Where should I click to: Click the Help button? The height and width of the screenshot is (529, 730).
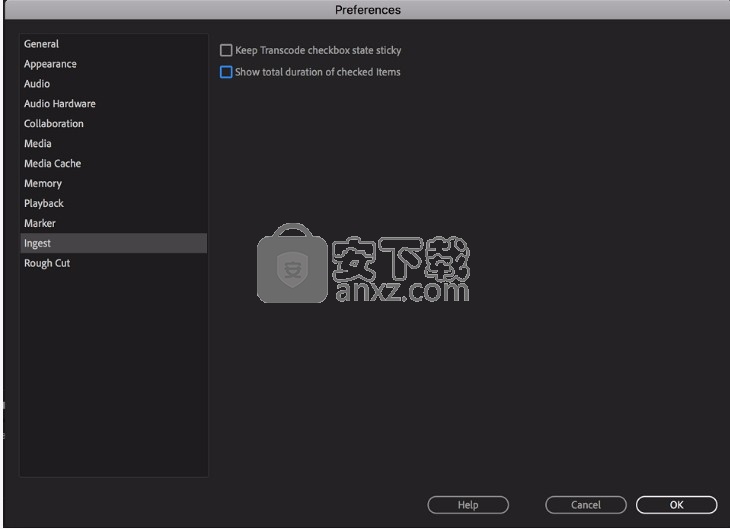[x=468, y=505]
